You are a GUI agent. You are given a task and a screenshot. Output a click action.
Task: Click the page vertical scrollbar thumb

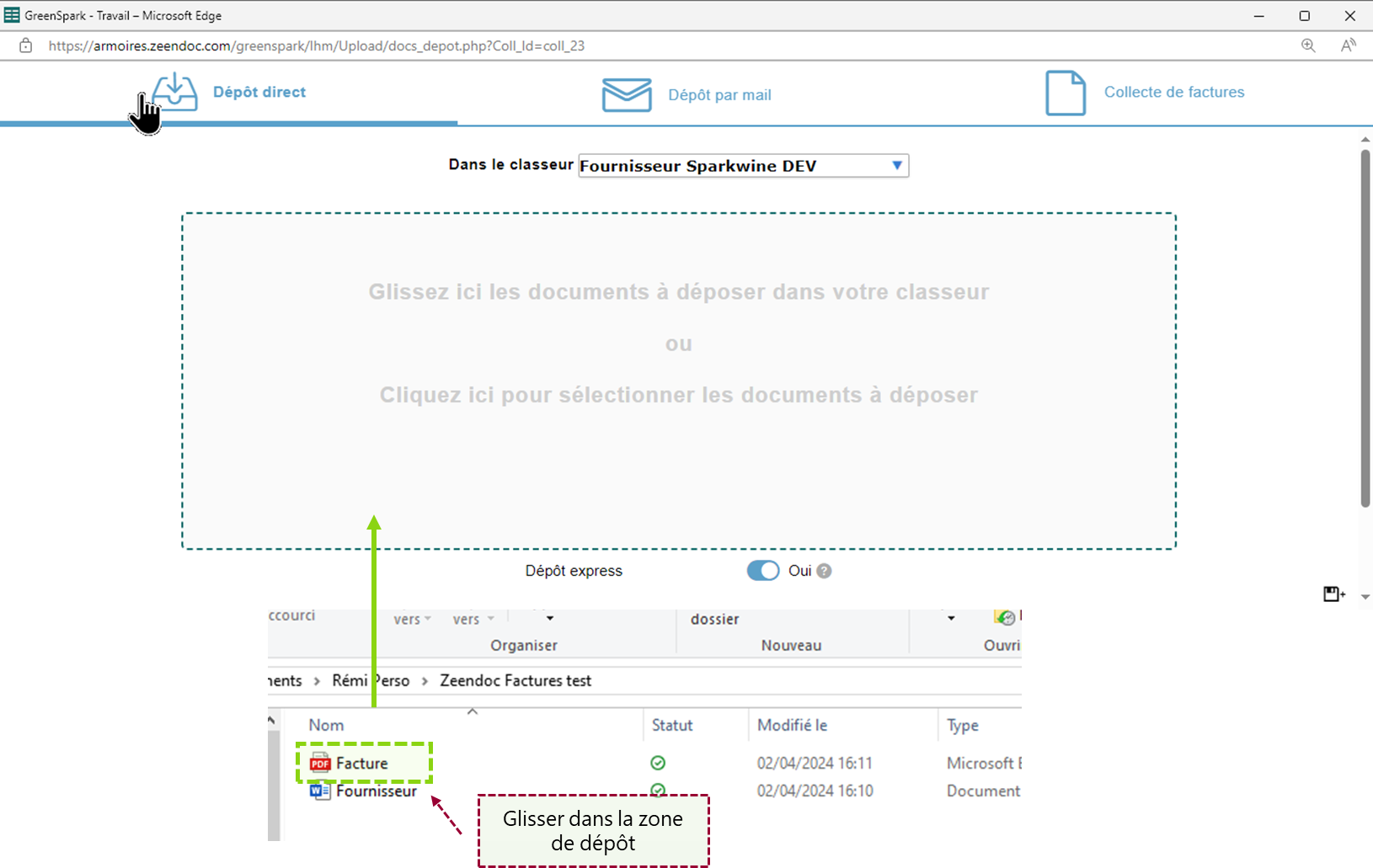tap(1365, 328)
